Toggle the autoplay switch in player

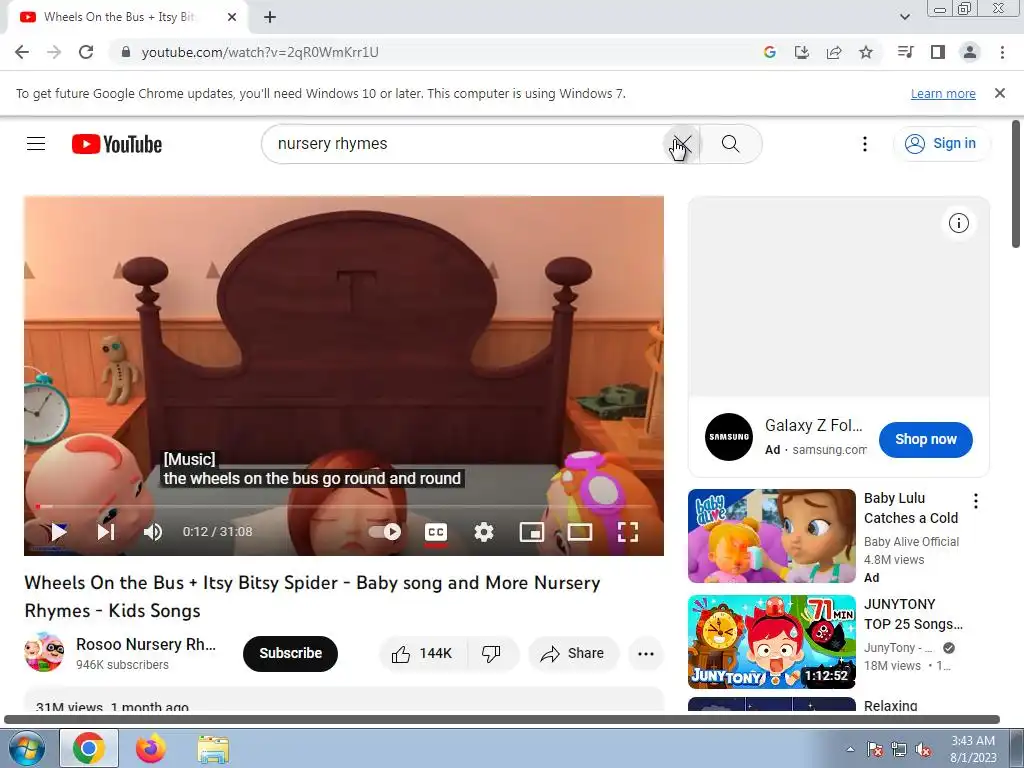pos(385,532)
